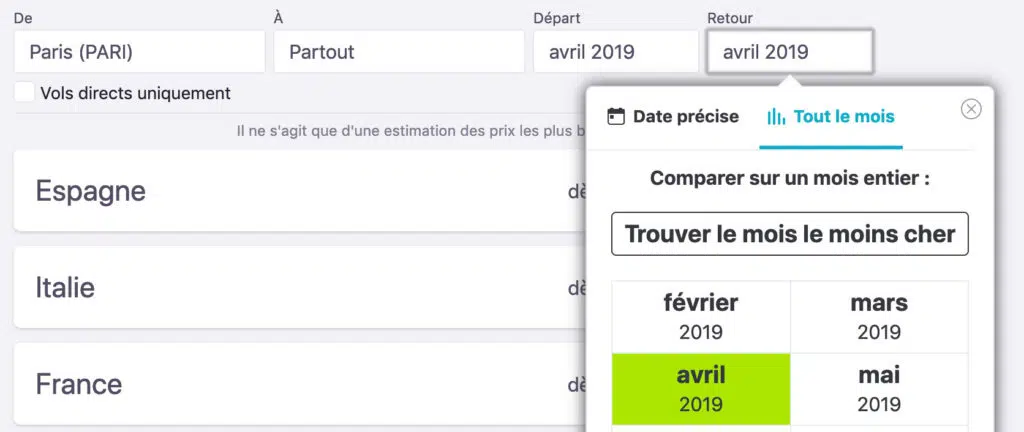Select the highlighted avril 2019 month
Viewport: 1024px width, 432px height.
click(x=701, y=390)
